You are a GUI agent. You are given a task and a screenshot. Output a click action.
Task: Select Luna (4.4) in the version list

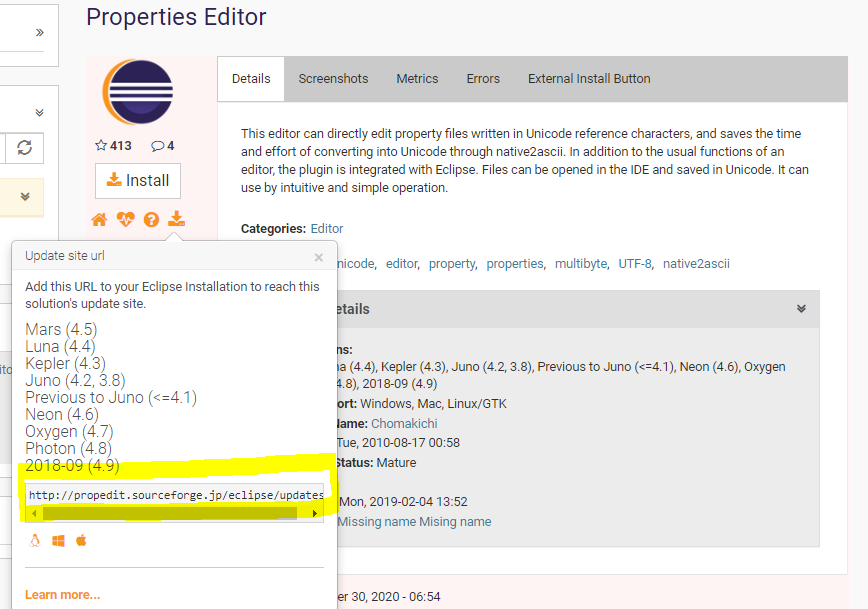click(60, 347)
